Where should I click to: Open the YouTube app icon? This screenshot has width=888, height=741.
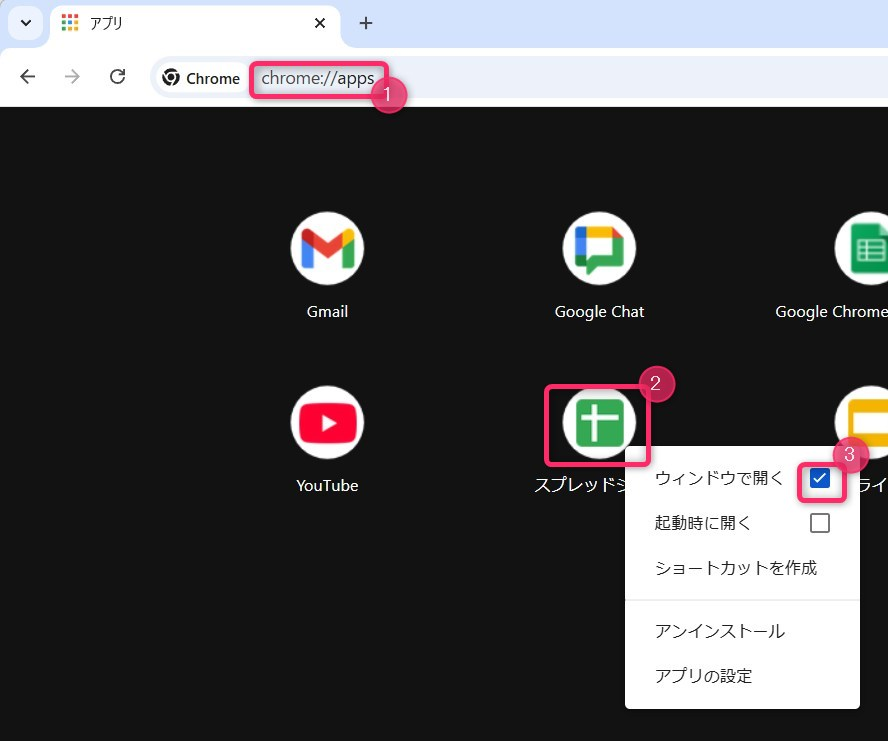pos(327,422)
